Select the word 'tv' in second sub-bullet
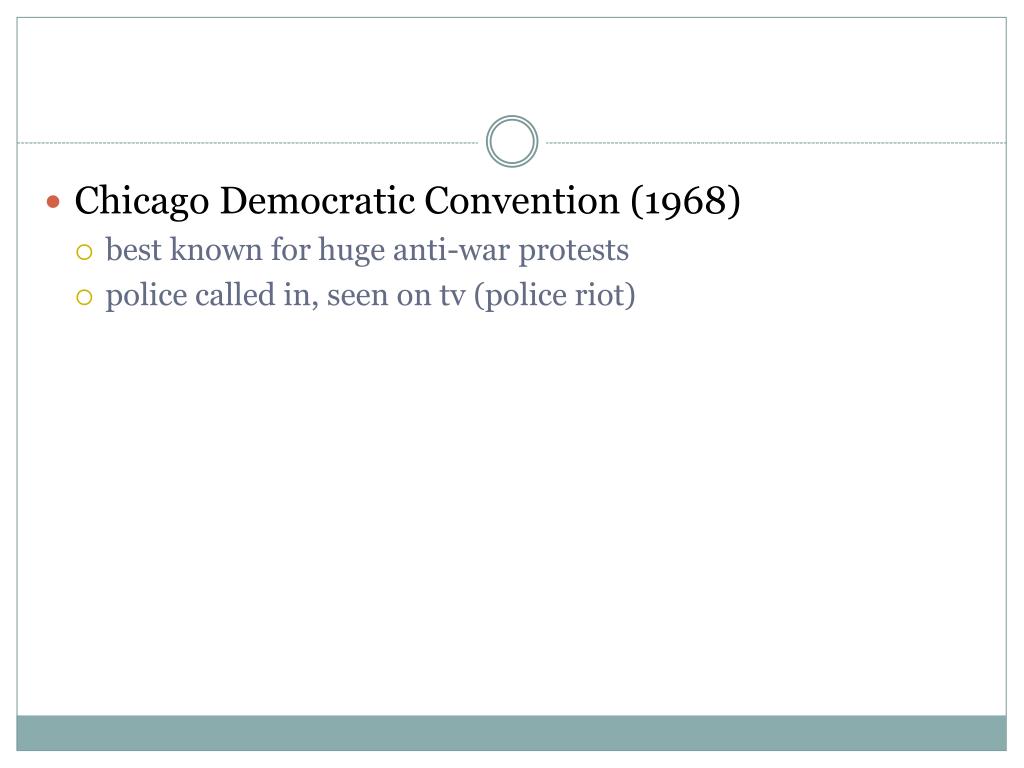The height and width of the screenshot is (768, 1024). pyautogui.click(x=453, y=296)
